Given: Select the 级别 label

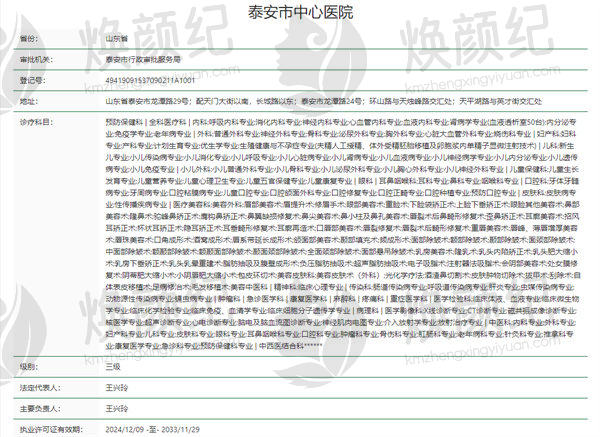Looking at the screenshot, I should pos(29,367).
